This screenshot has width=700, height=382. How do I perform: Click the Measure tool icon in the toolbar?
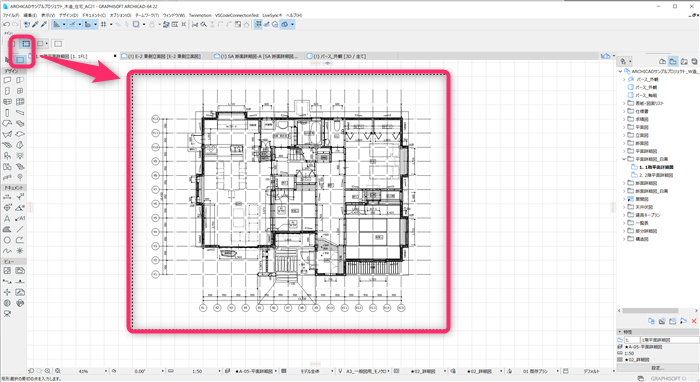(x=195, y=25)
